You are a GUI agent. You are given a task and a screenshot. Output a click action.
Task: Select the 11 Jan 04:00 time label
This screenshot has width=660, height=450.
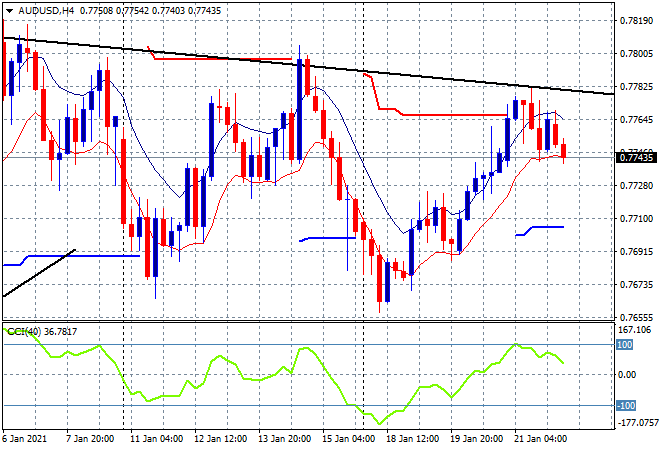(x=157, y=439)
